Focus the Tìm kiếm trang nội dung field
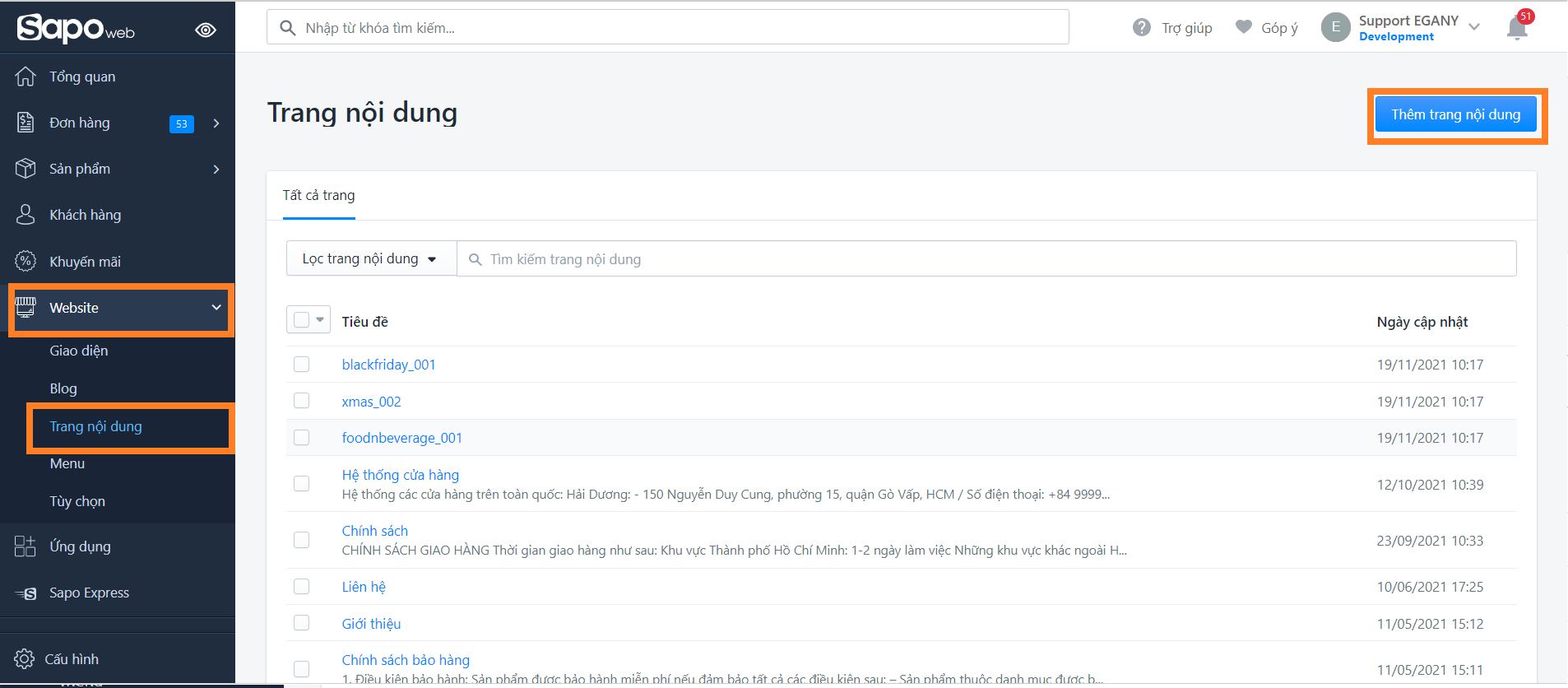The height and width of the screenshot is (688, 1568). tap(986, 258)
